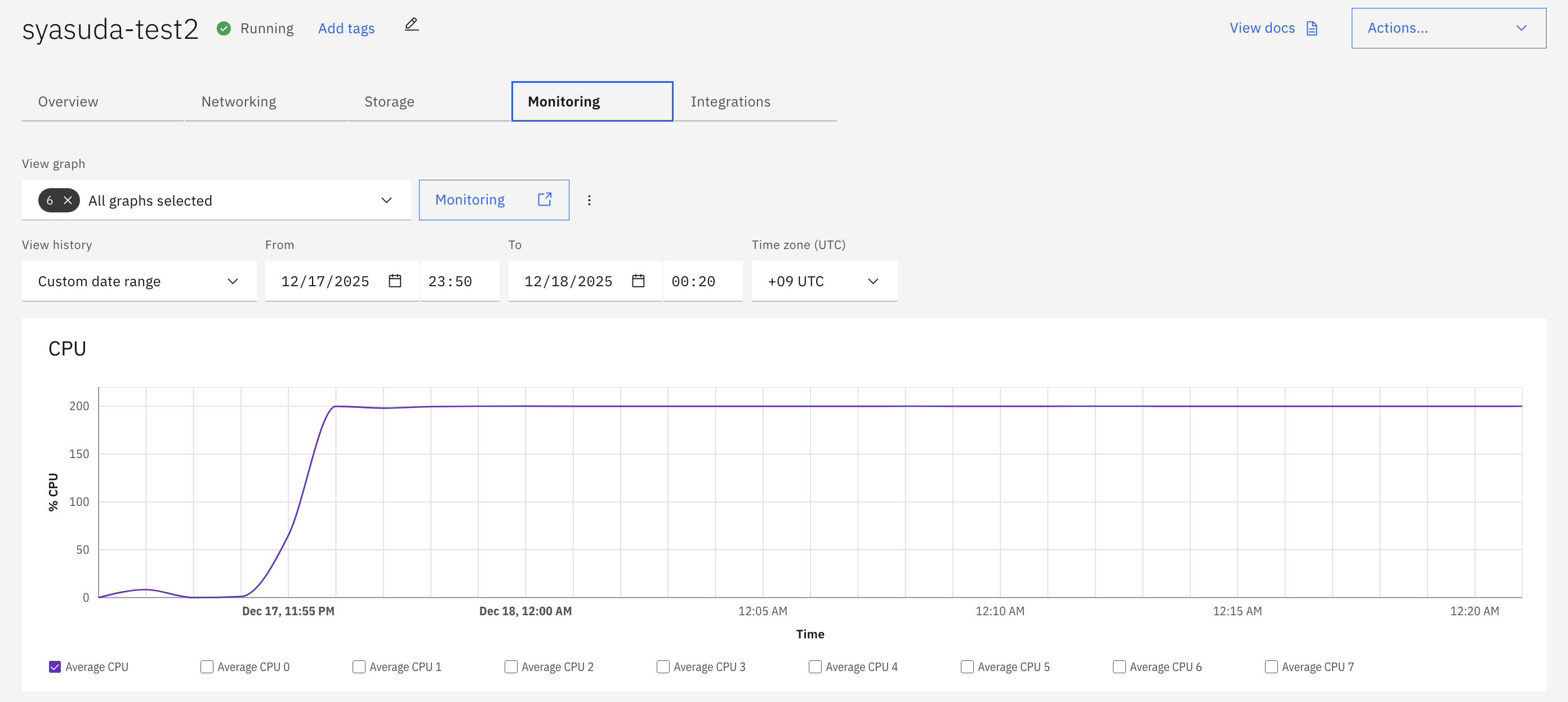1568x702 pixels.
Task: Open the From date calendar picker
Action: pyautogui.click(x=394, y=281)
